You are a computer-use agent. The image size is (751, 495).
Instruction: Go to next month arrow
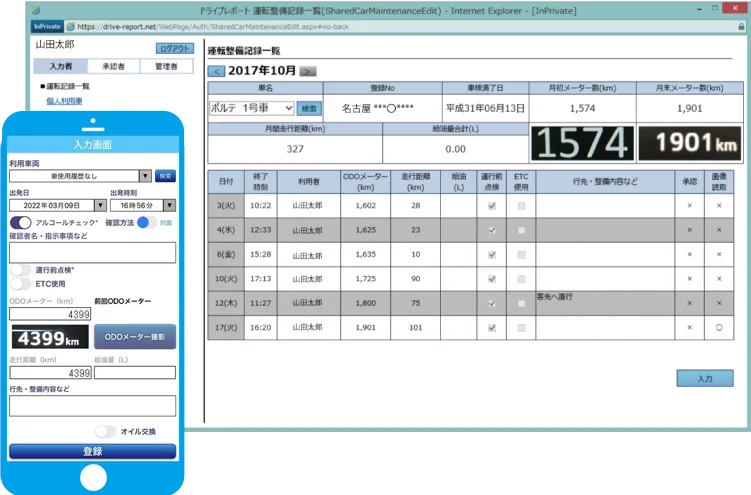pyautogui.click(x=308, y=71)
